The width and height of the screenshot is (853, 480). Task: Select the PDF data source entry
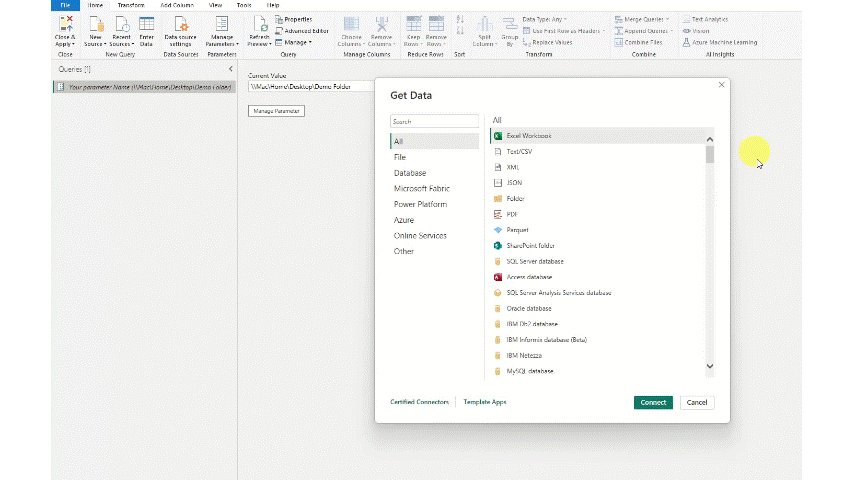[512, 214]
